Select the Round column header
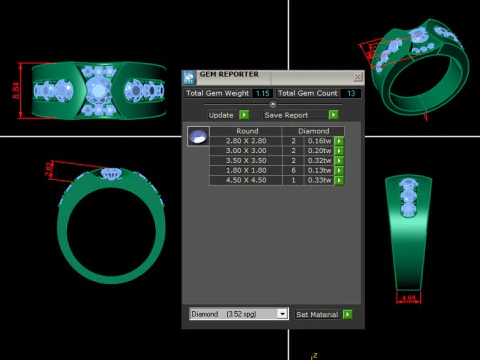 pos(247,131)
